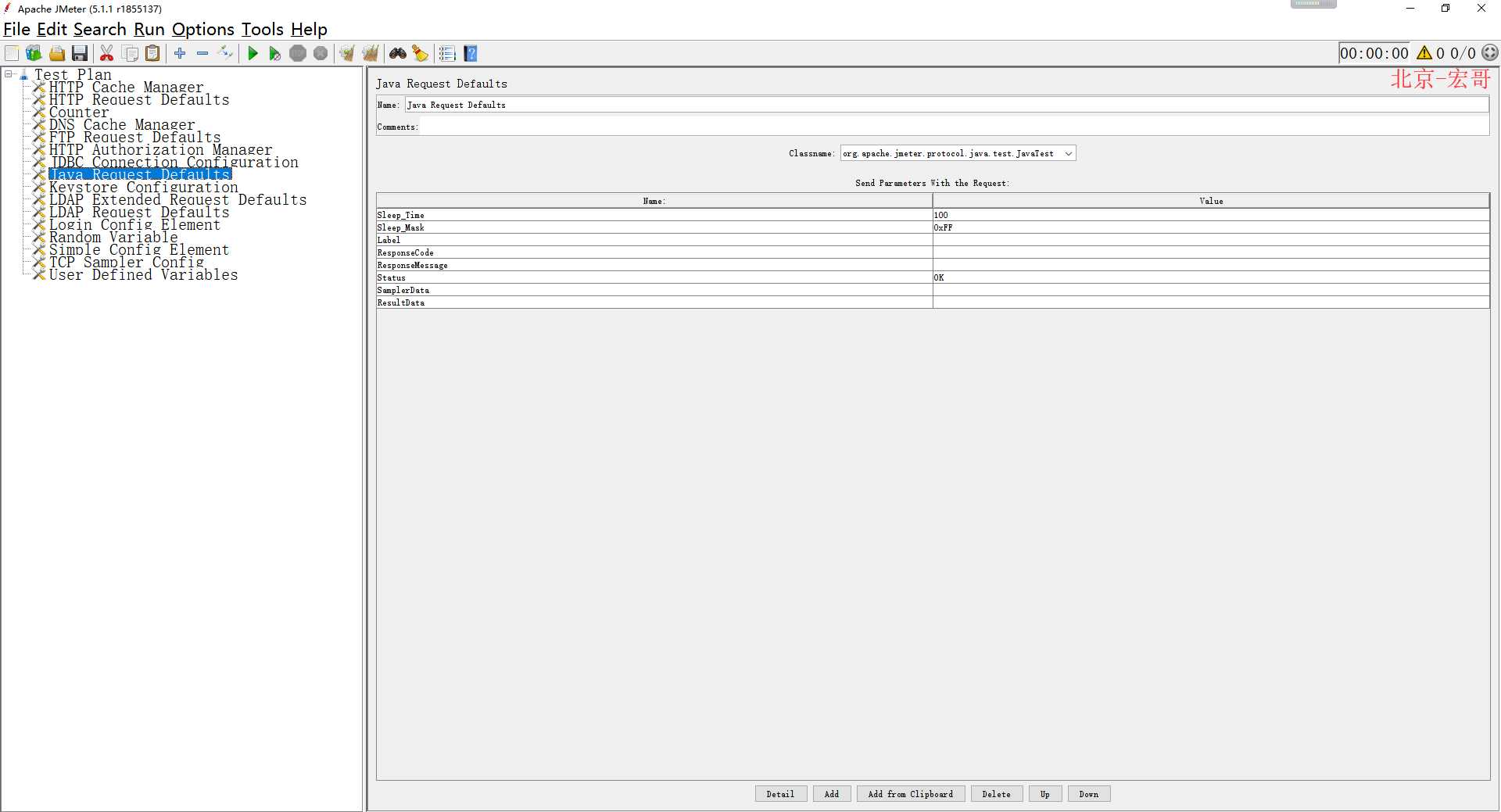Click the Detail button

tap(780, 794)
